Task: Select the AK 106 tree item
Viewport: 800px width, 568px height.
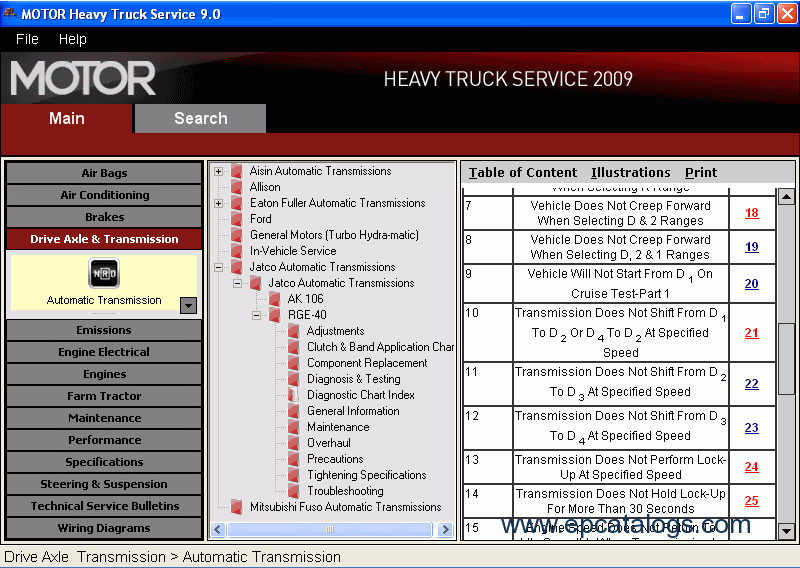Action: click(305, 299)
